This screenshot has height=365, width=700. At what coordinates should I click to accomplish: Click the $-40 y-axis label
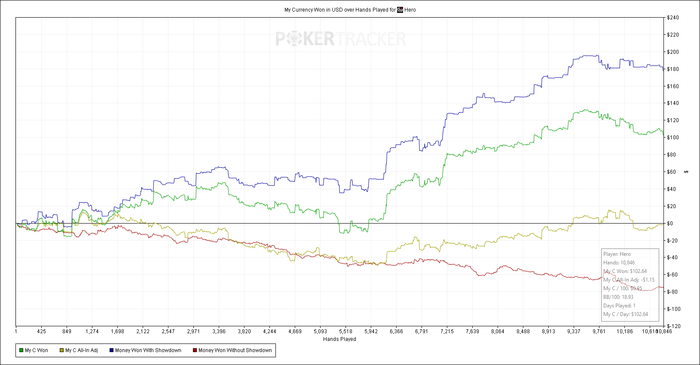[672, 258]
